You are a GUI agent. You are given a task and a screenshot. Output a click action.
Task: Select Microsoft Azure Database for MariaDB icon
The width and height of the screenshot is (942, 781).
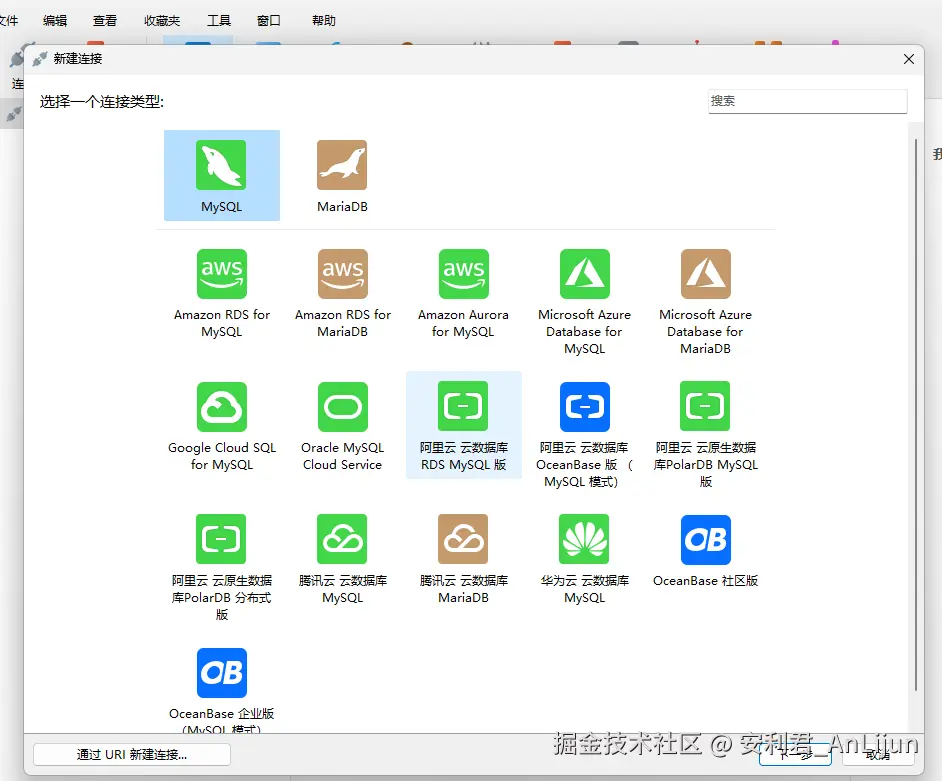pos(705,273)
